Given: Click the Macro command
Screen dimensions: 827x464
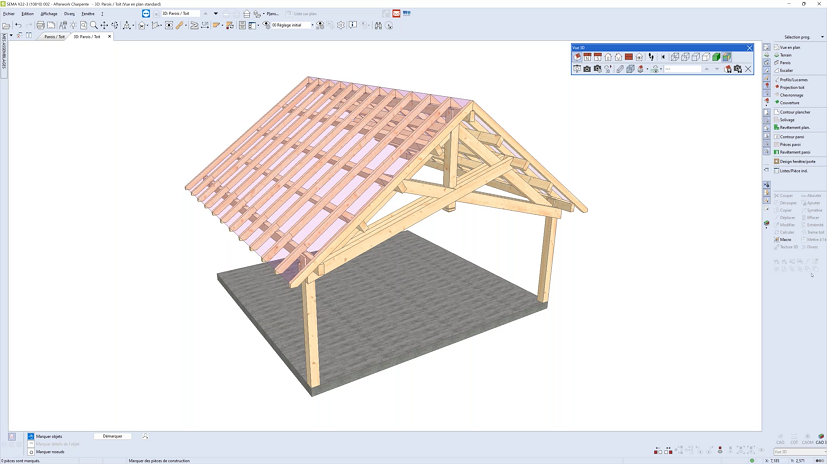Looking at the screenshot, I should tap(785, 239).
